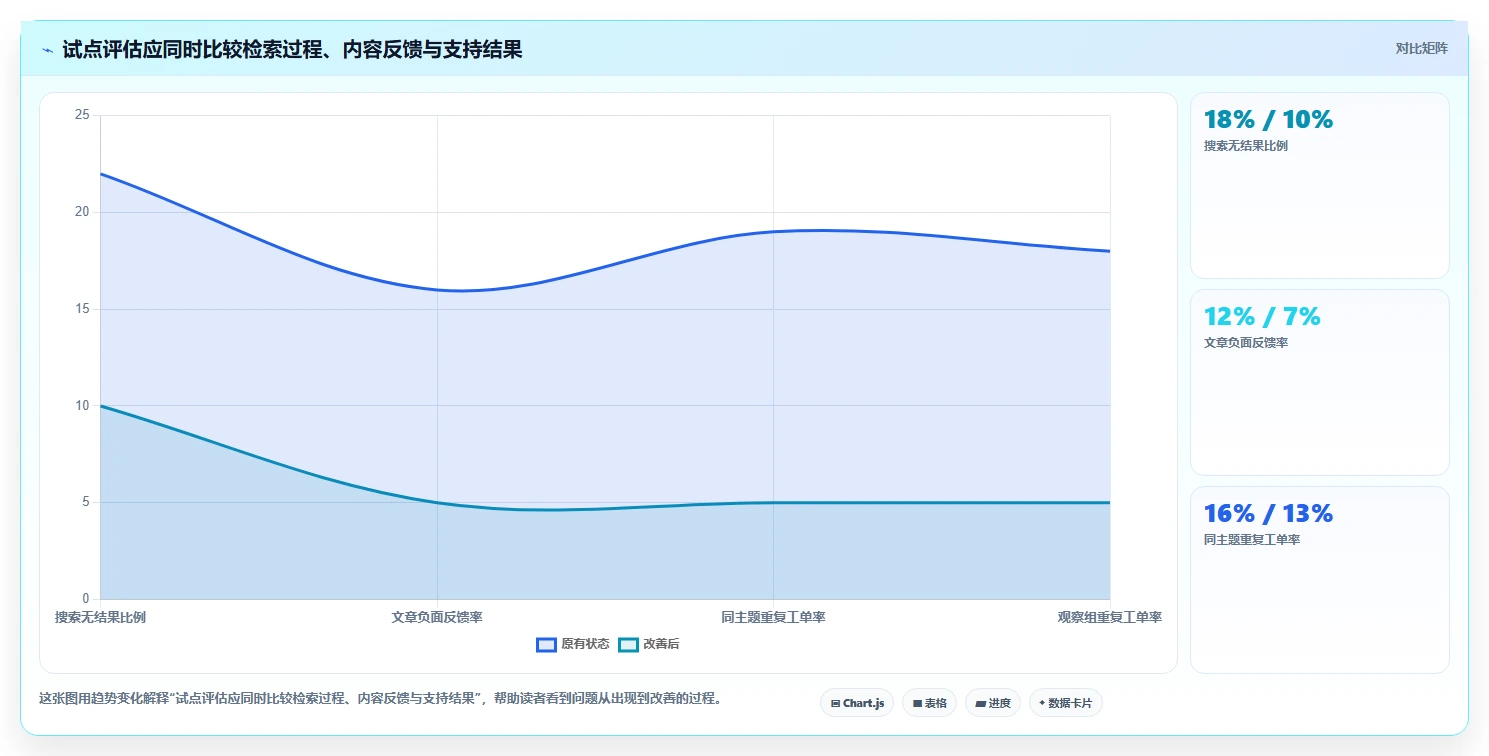Click the lightning icon beside the title
Viewport: 1489px width, 756px height.
point(47,50)
